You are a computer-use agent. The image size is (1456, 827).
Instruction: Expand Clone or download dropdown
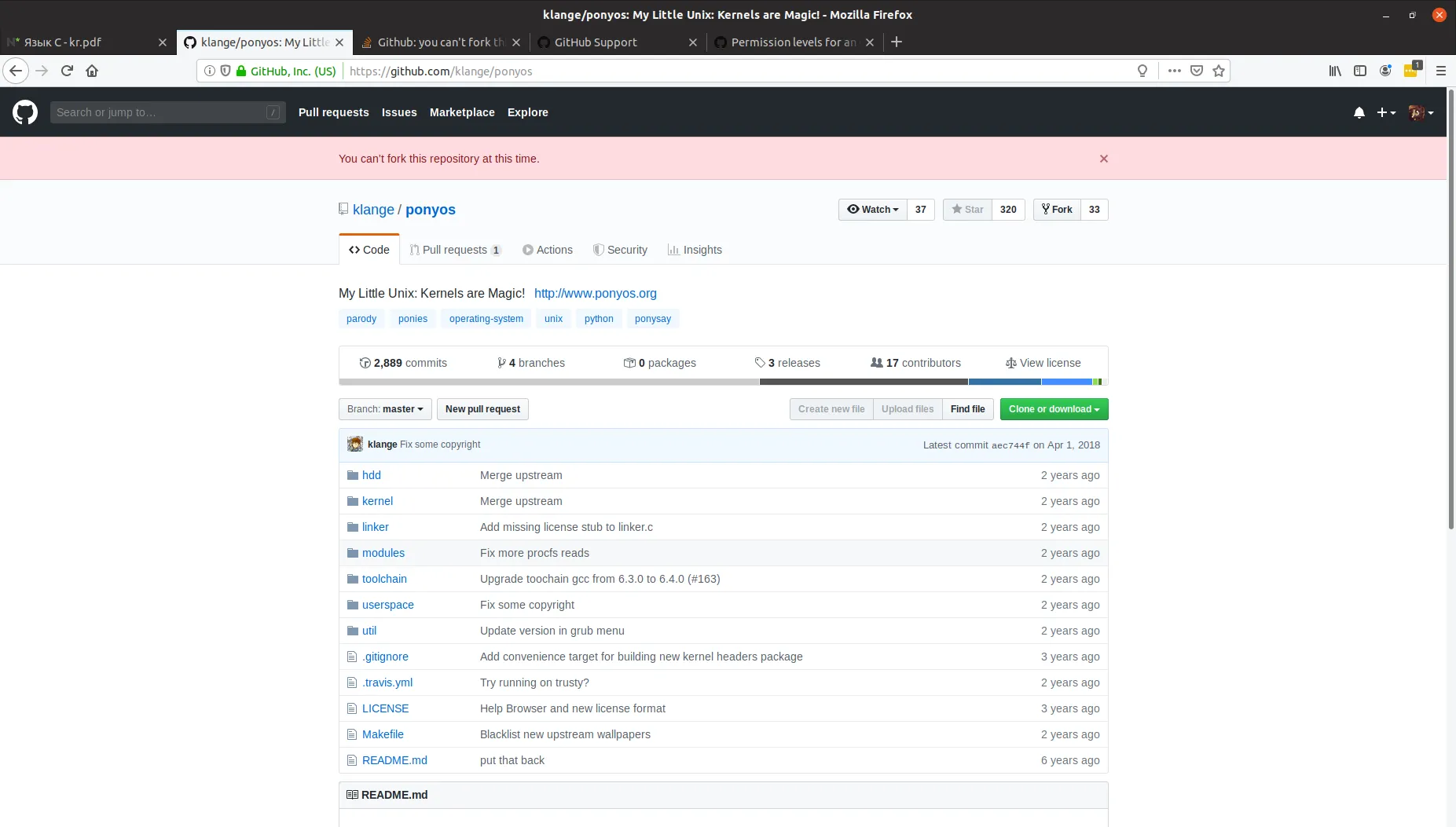point(1054,409)
